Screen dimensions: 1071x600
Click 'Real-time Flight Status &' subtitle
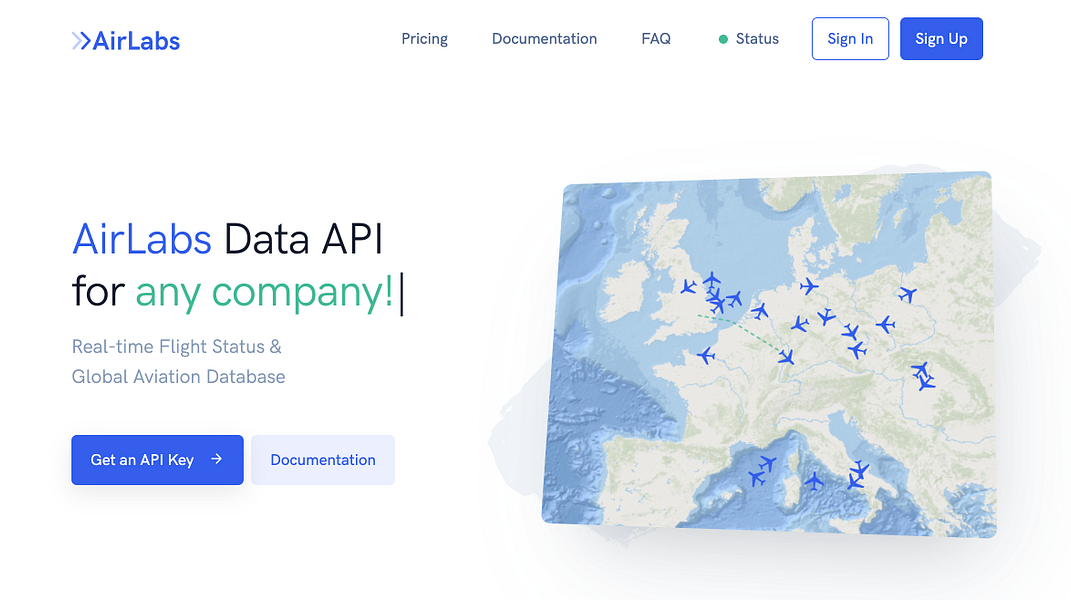point(177,346)
